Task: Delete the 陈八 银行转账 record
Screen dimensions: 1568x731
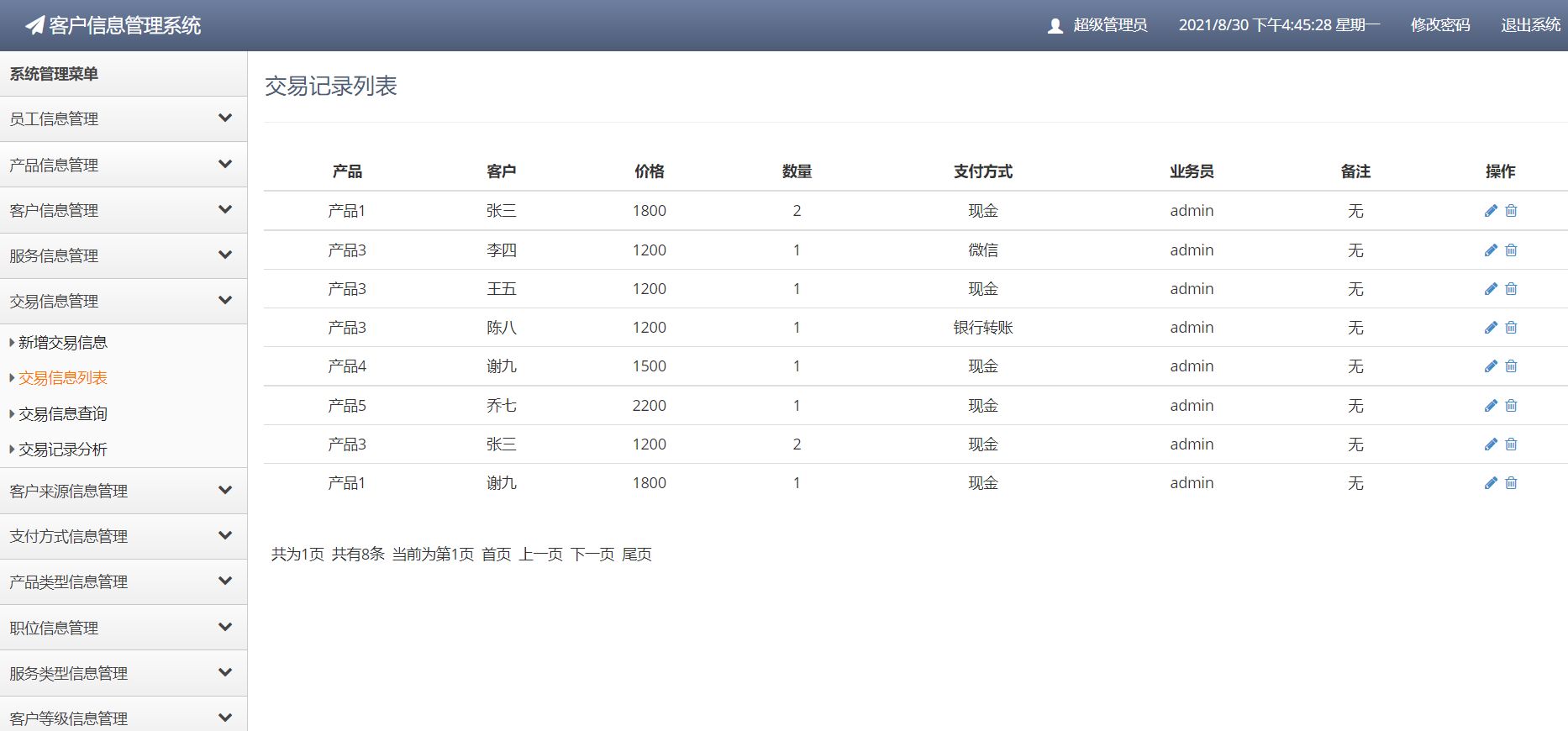Action: 1511,328
